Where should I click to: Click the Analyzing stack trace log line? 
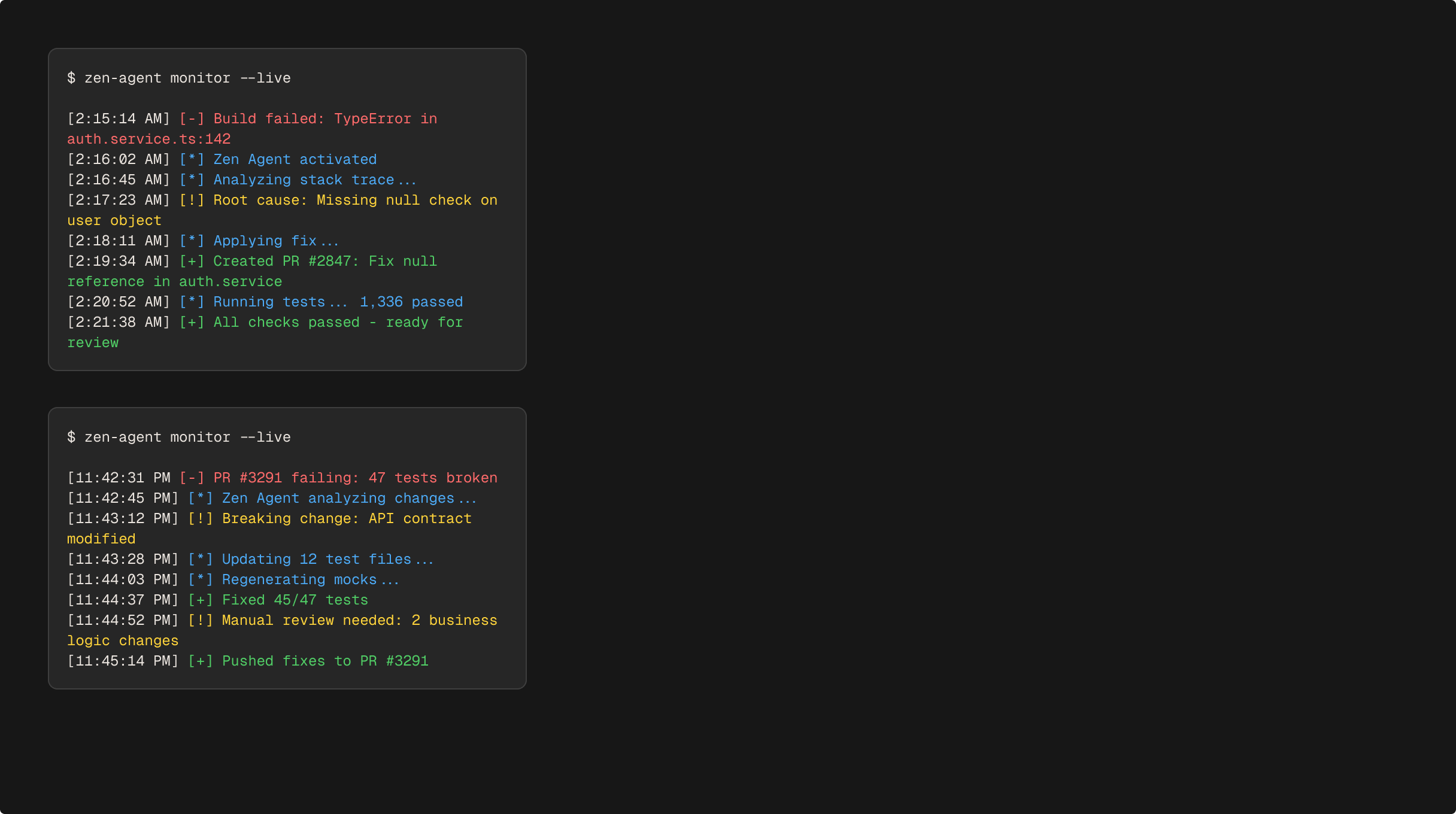click(x=314, y=180)
